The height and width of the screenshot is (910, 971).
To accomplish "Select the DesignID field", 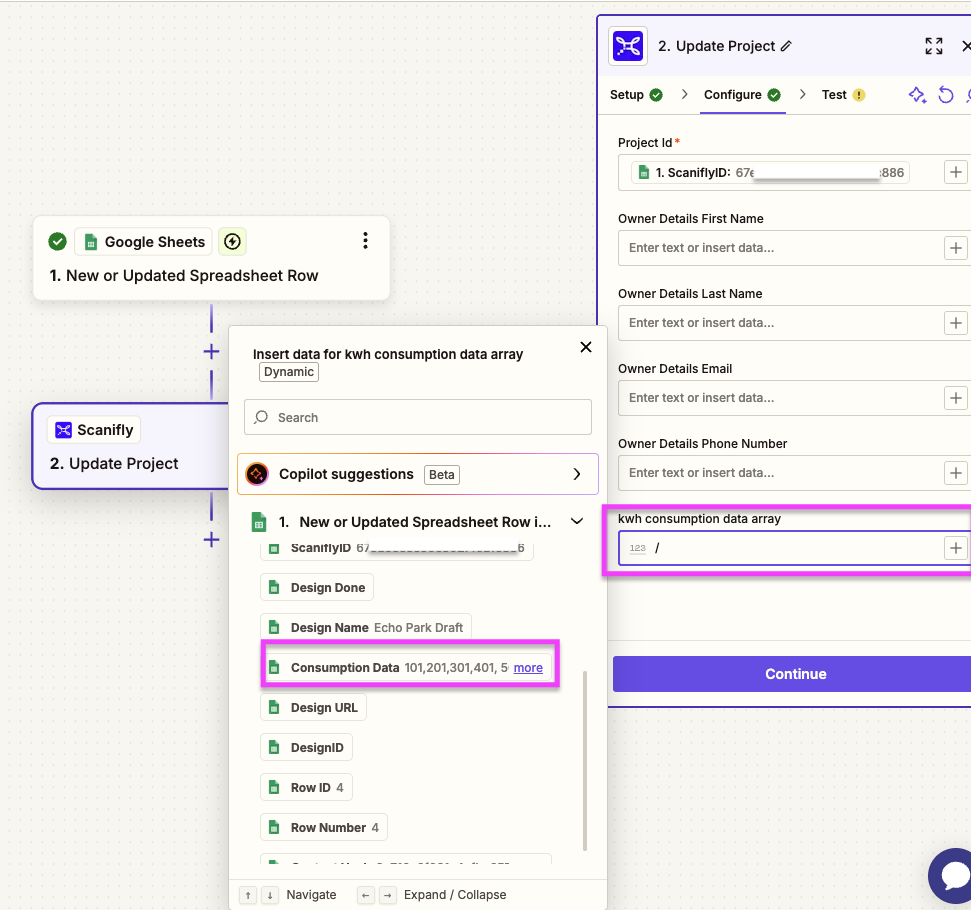I will click(307, 748).
